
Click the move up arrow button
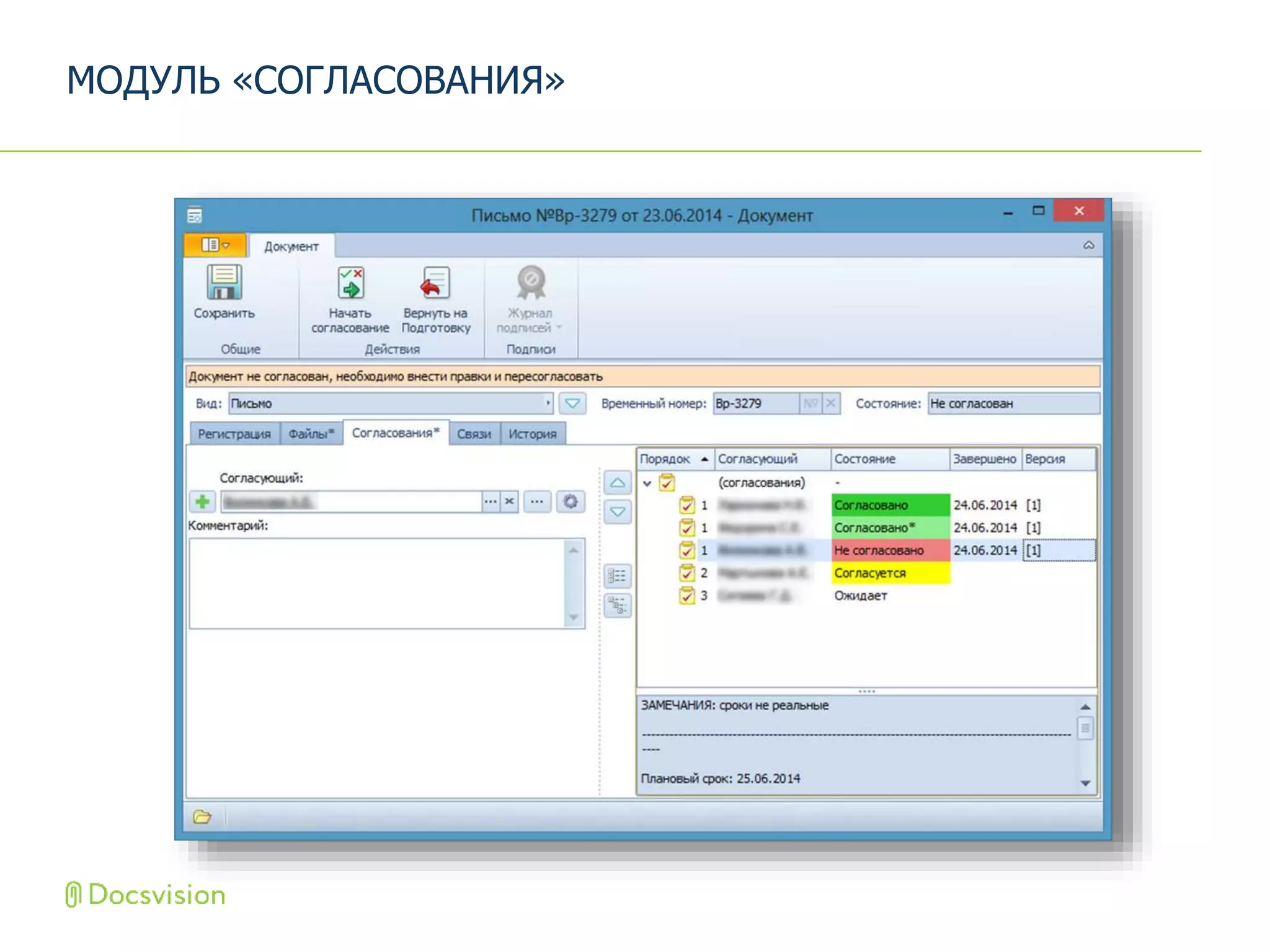(x=618, y=483)
